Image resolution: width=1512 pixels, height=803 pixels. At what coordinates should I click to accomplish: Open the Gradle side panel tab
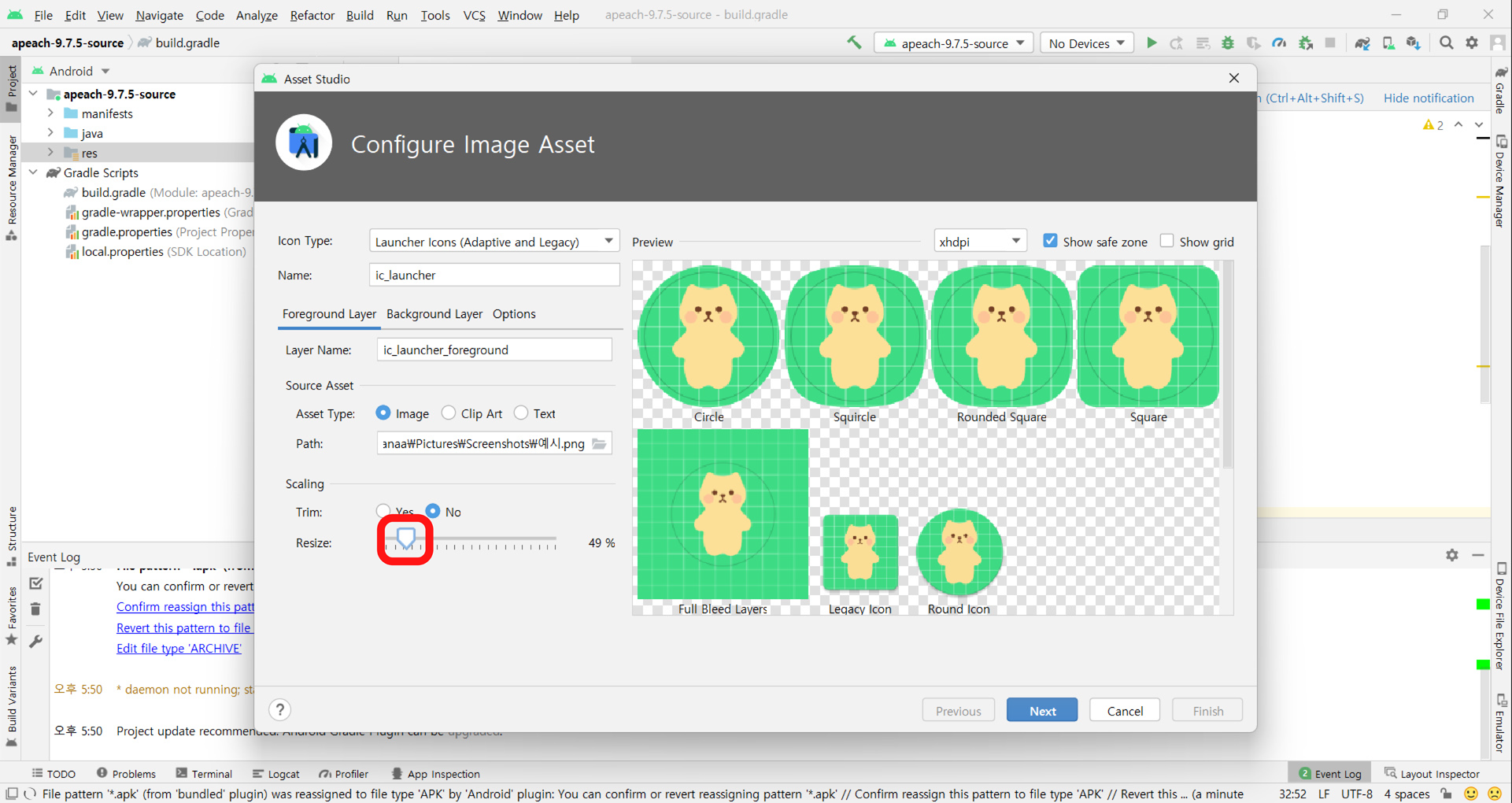[x=1501, y=91]
